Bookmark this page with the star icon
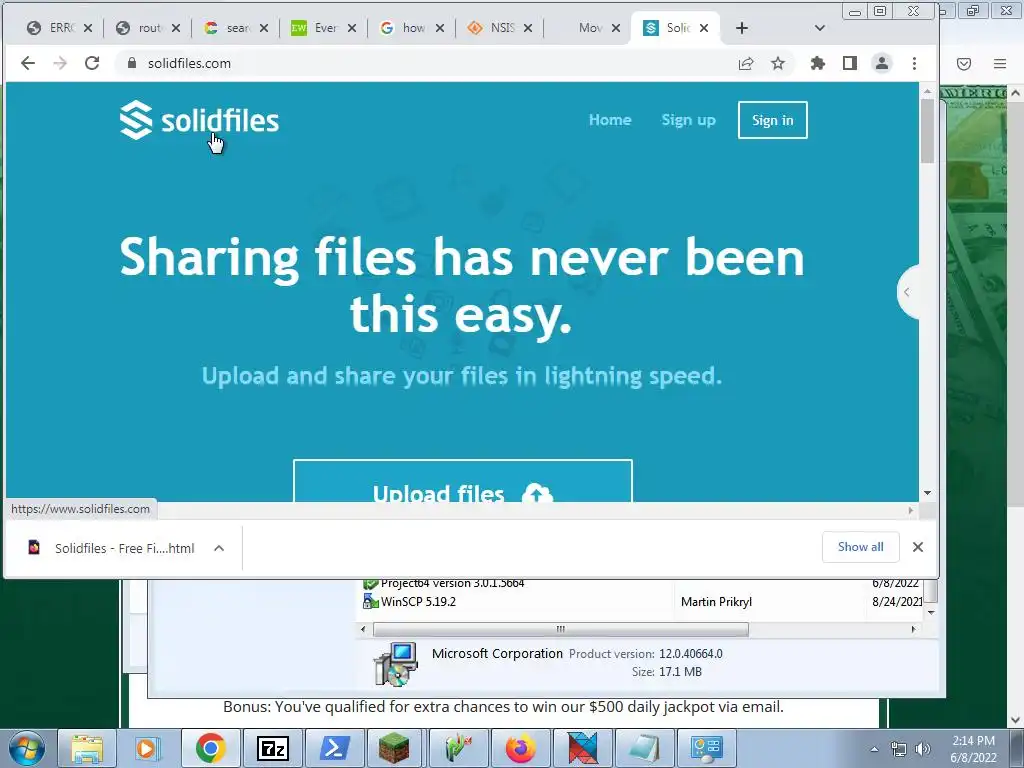The height and width of the screenshot is (768, 1024). tap(778, 63)
